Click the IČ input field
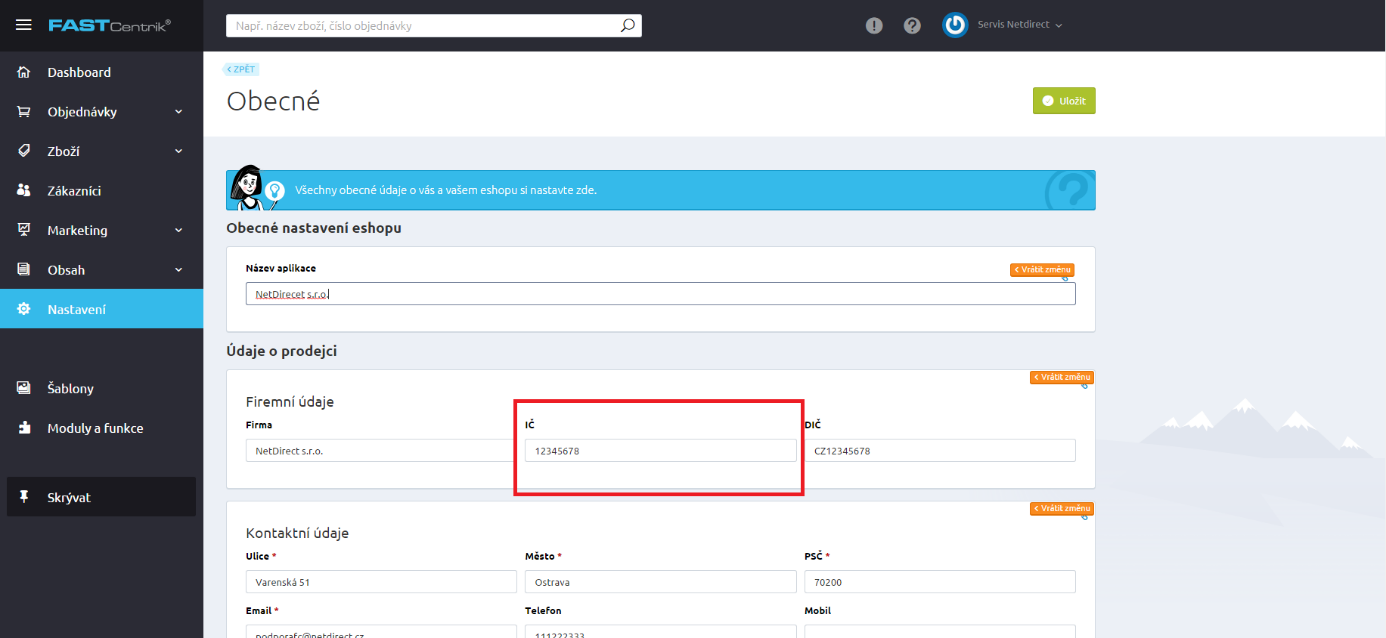1386x638 pixels. 661,450
